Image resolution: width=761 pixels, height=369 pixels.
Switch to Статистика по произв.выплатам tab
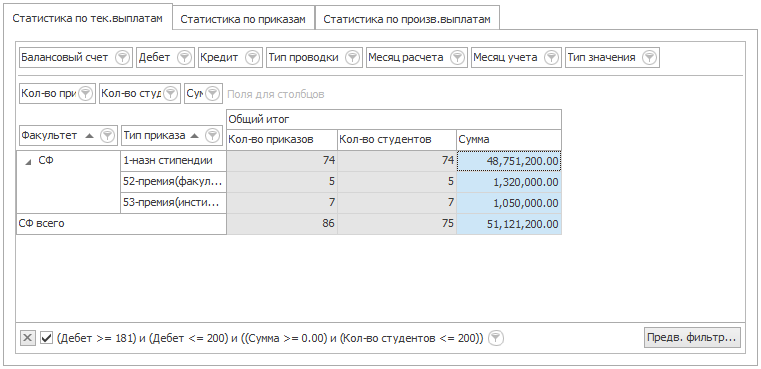click(x=407, y=19)
